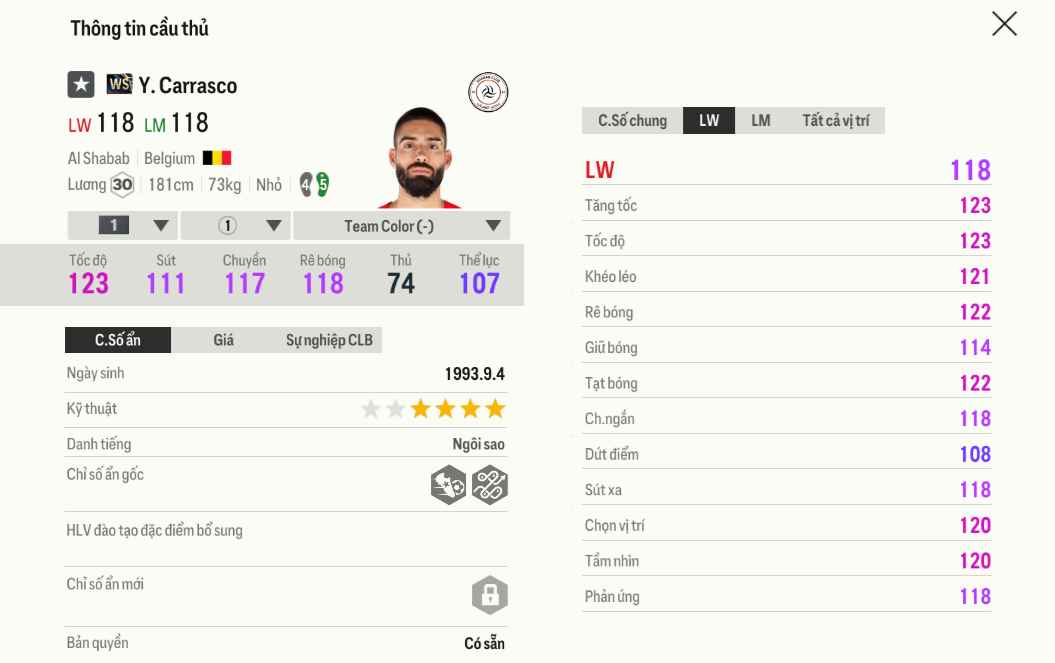Click the green strong foot 5 icon
This screenshot has width=1055, height=663.
(322, 184)
